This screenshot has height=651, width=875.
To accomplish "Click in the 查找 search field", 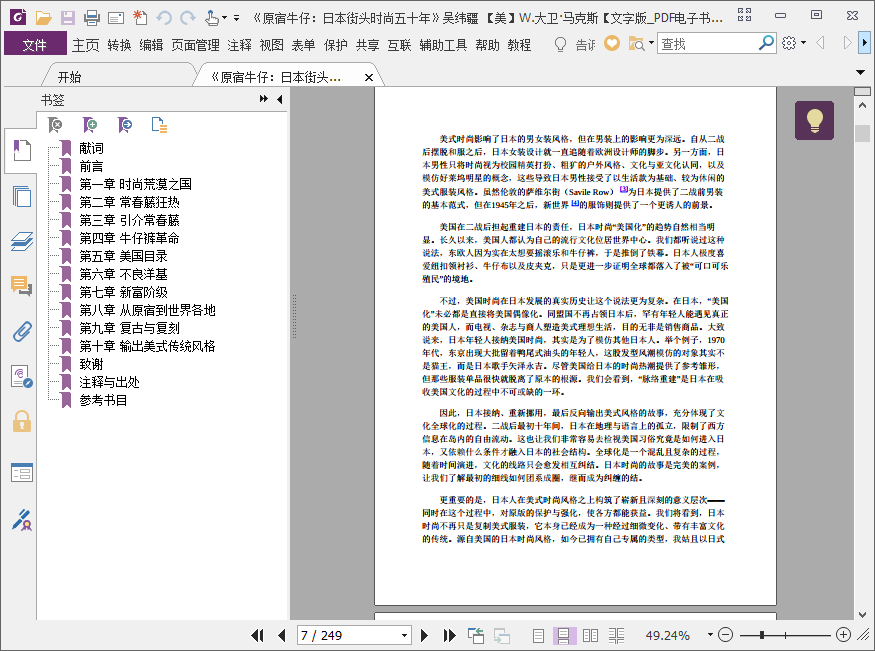I will click(708, 43).
